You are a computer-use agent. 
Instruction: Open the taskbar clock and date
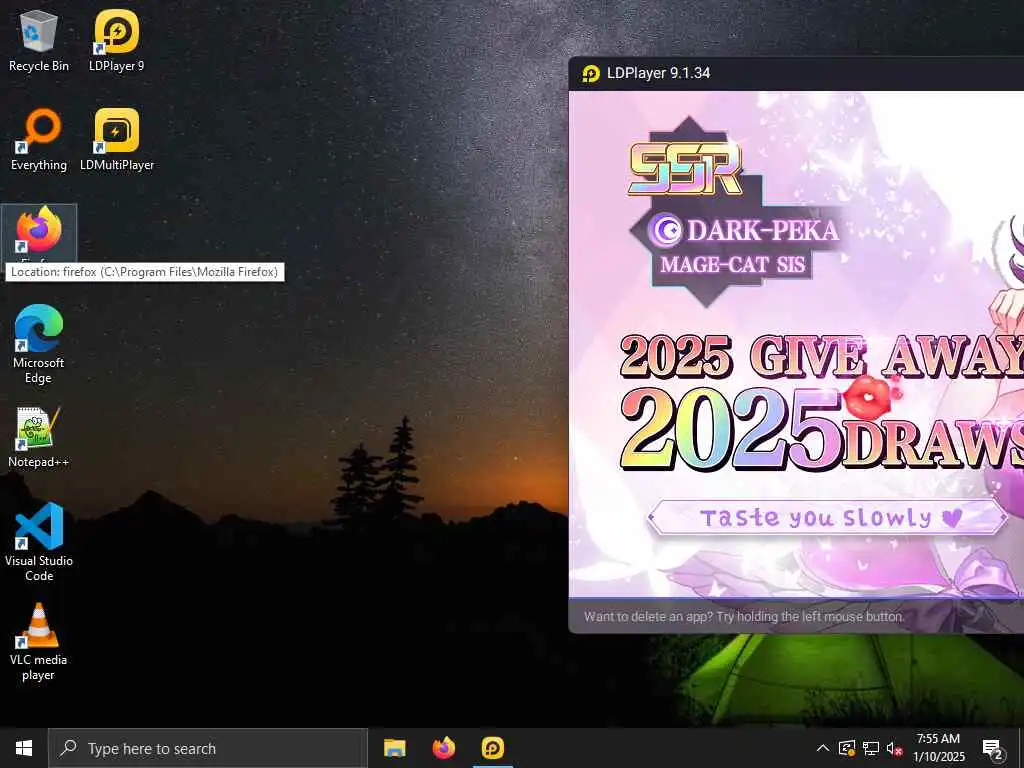(x=938, y=748)
